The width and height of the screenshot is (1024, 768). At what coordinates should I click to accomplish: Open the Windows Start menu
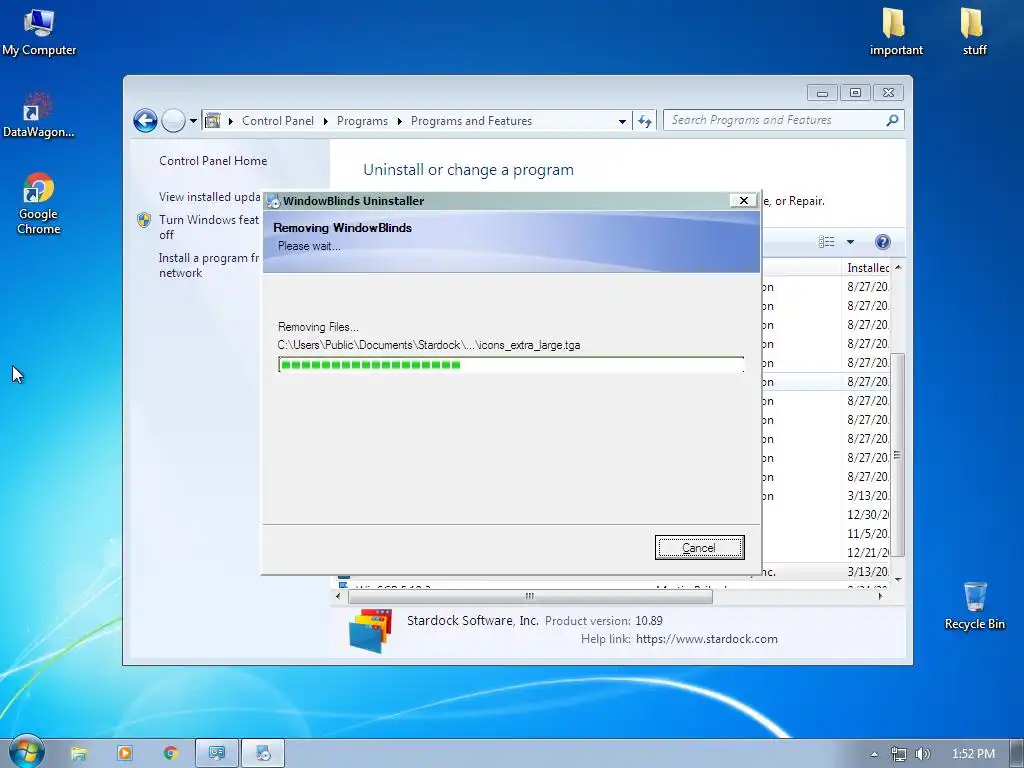click(26, 752)
